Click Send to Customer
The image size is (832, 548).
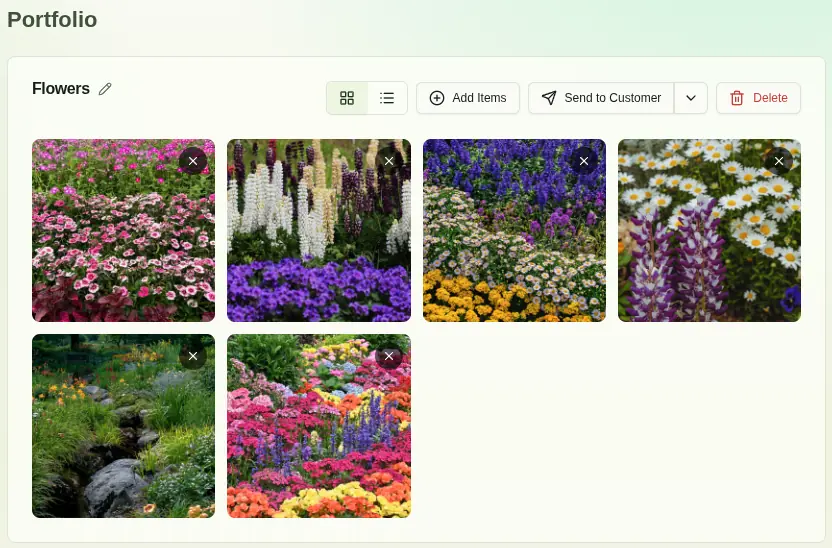pos(601,98)
